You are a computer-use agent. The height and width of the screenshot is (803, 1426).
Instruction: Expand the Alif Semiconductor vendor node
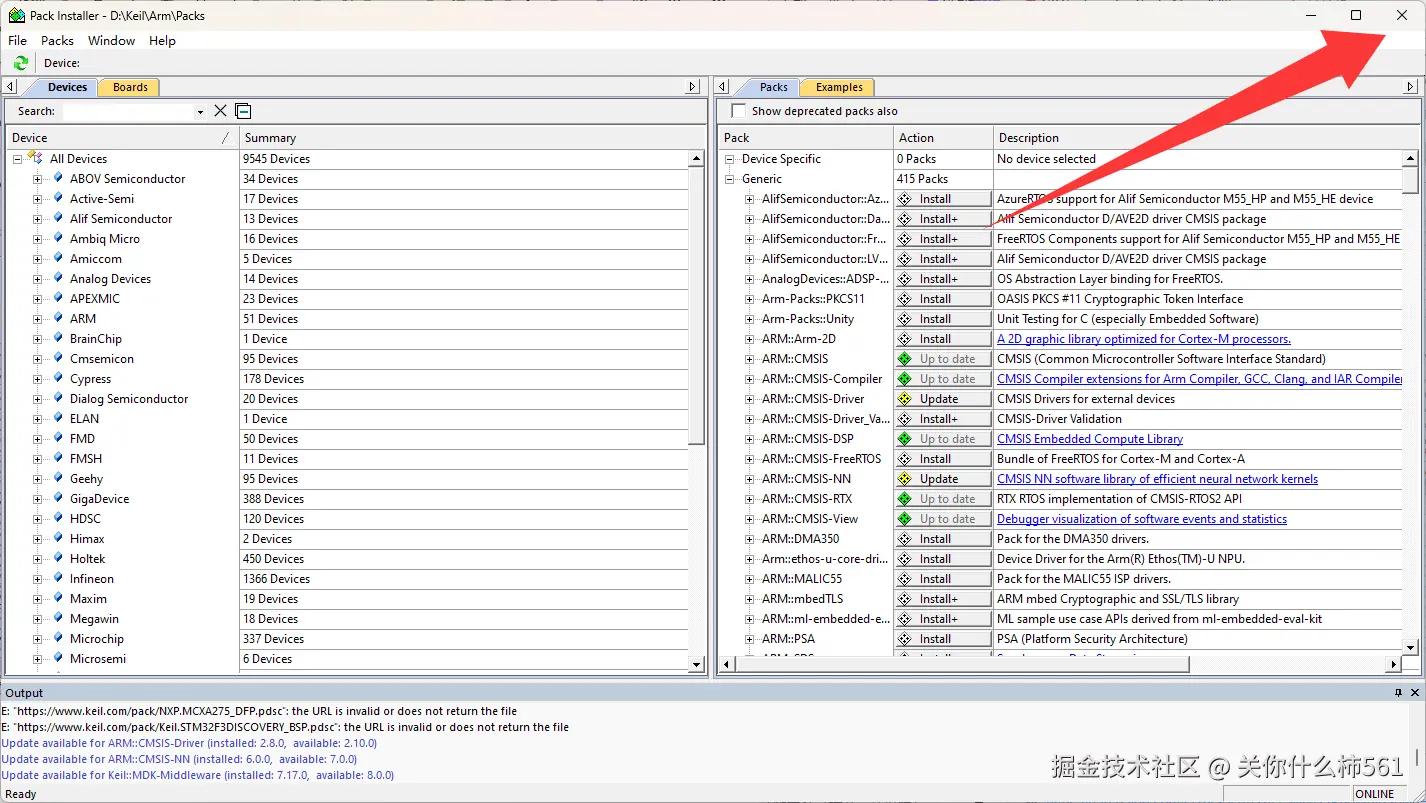(37, 219)
